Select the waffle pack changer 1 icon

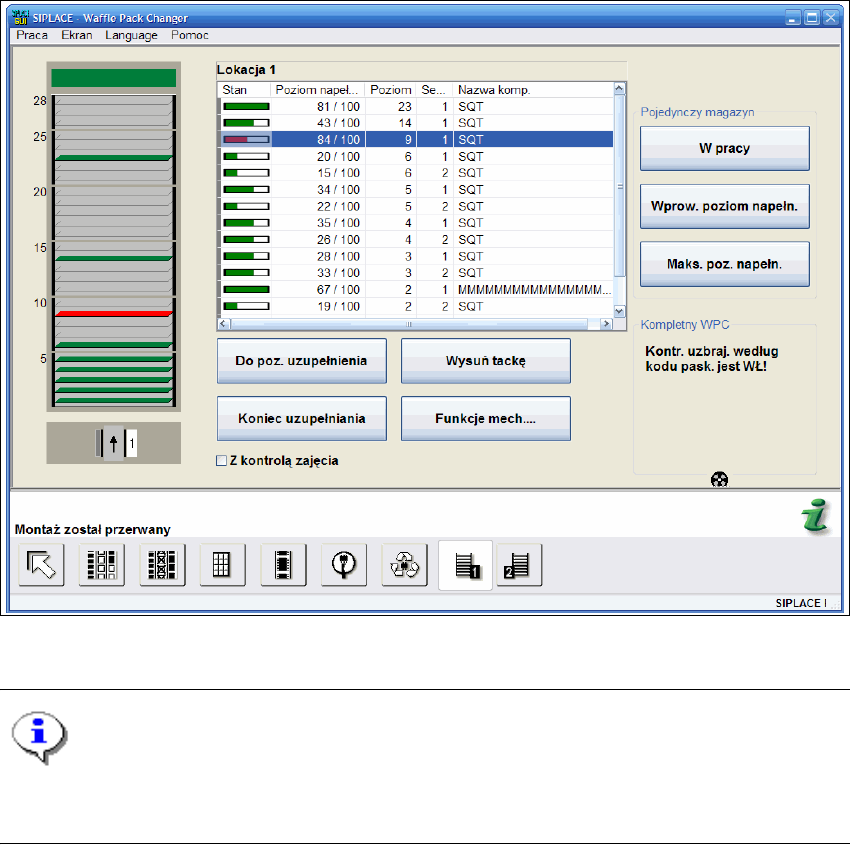pos(465,565)
